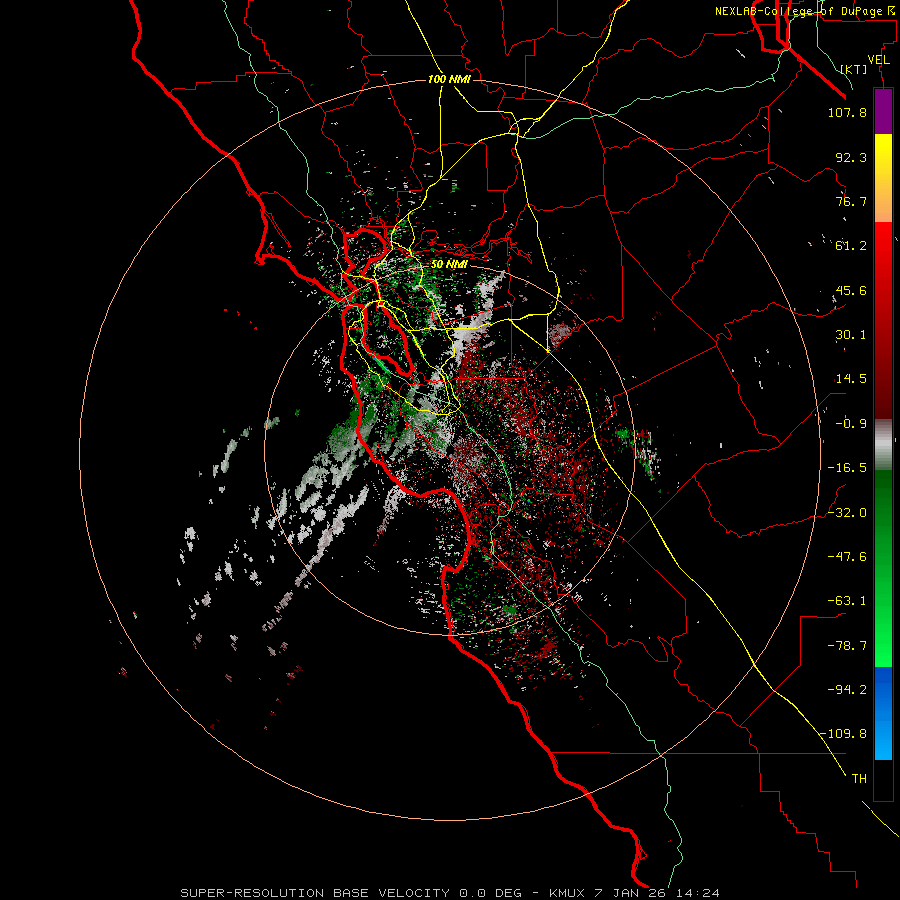Click the 107.8 legend value

click(x=847, y=112)
